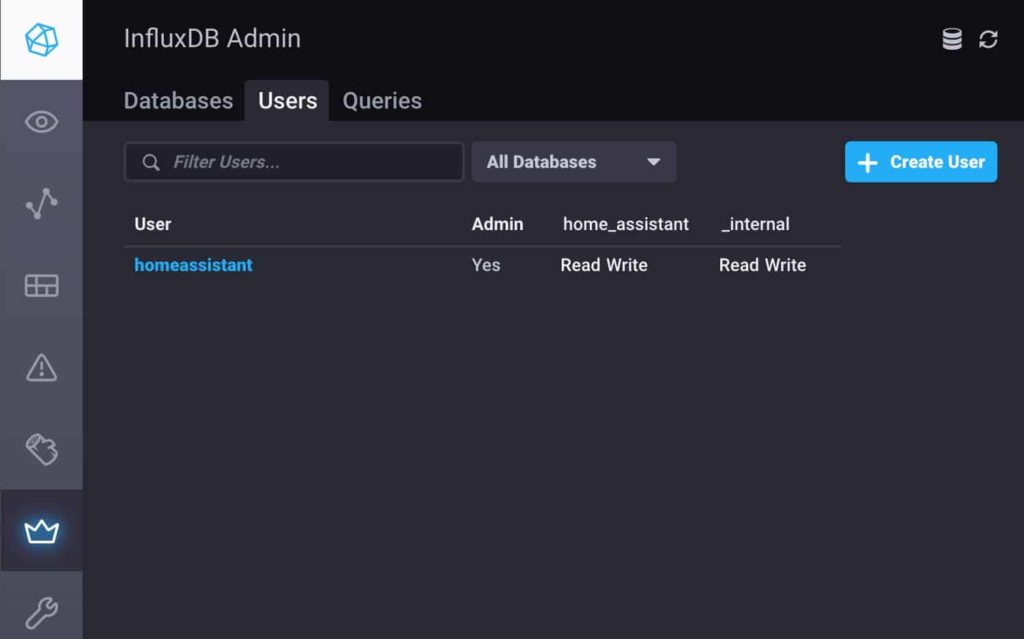Click the Create User button

(921, 162)
